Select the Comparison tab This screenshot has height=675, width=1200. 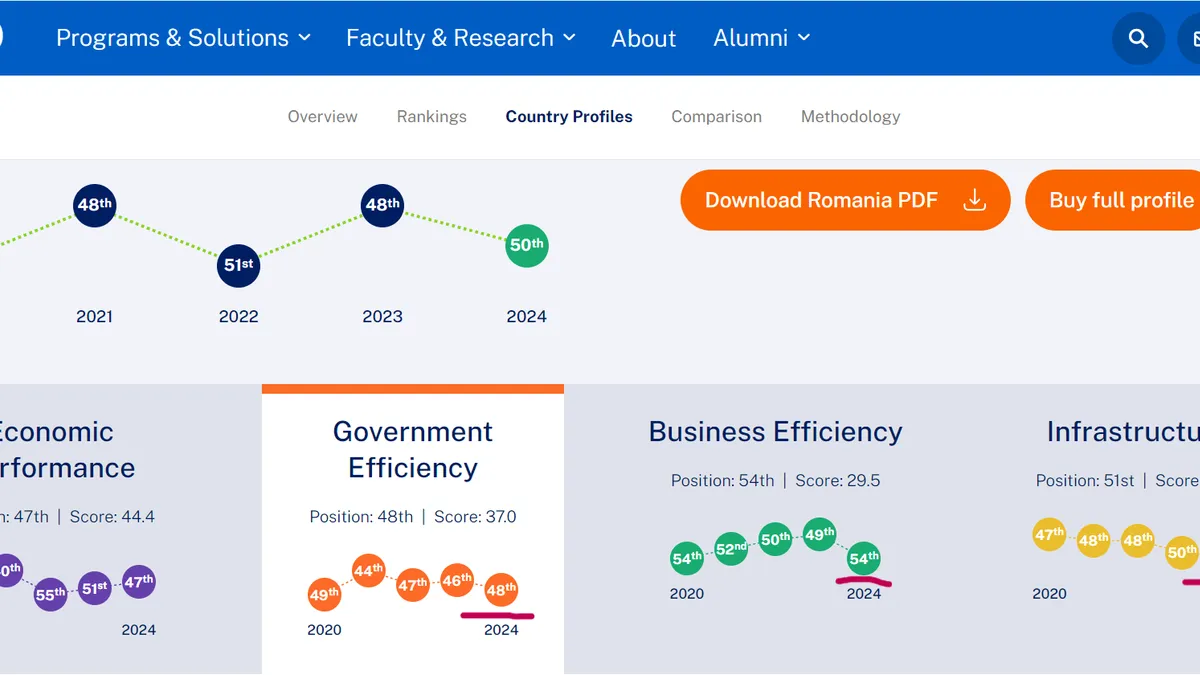pyautogui.click(x=716, y=117)
